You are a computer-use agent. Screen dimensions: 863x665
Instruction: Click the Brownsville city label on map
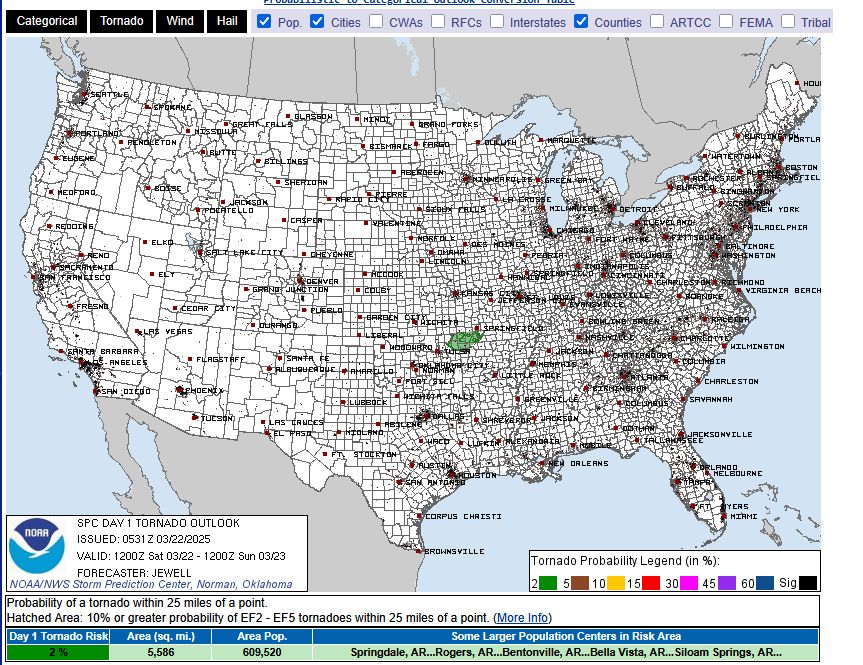(x=455, y=551)
